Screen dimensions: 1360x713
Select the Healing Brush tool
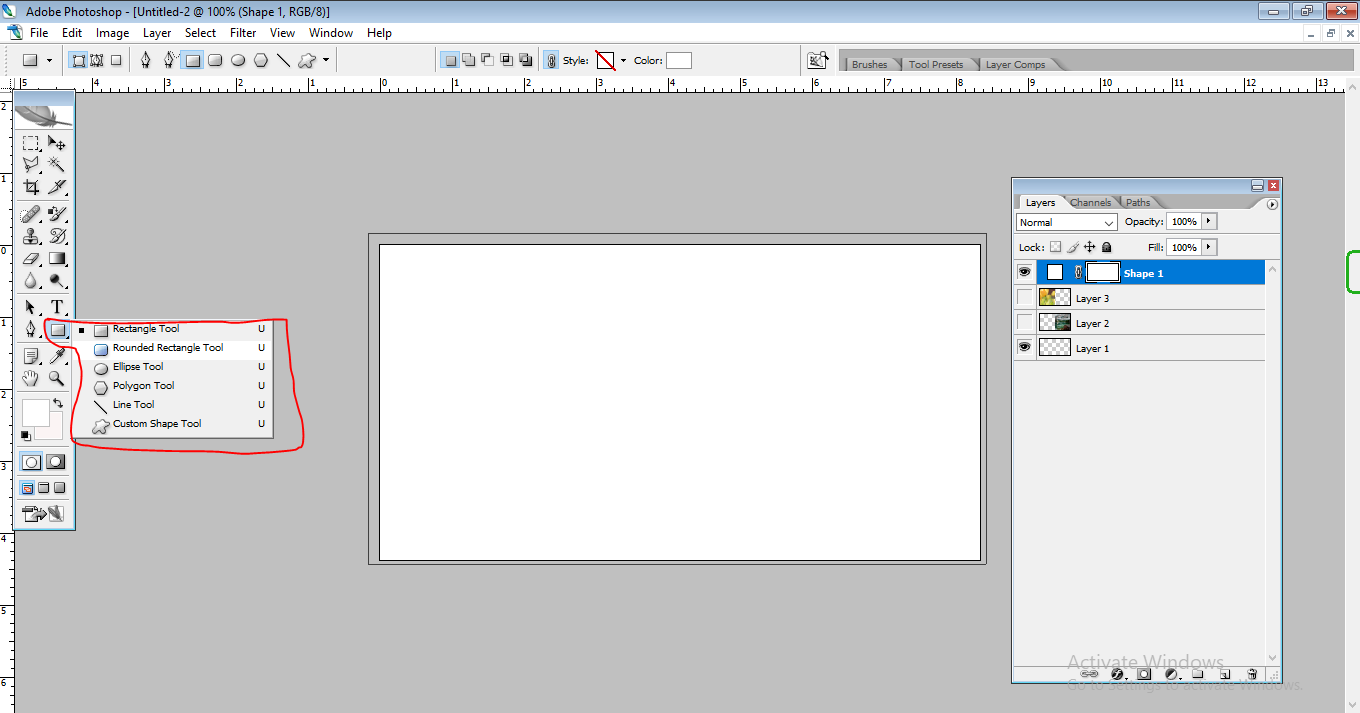31,214
